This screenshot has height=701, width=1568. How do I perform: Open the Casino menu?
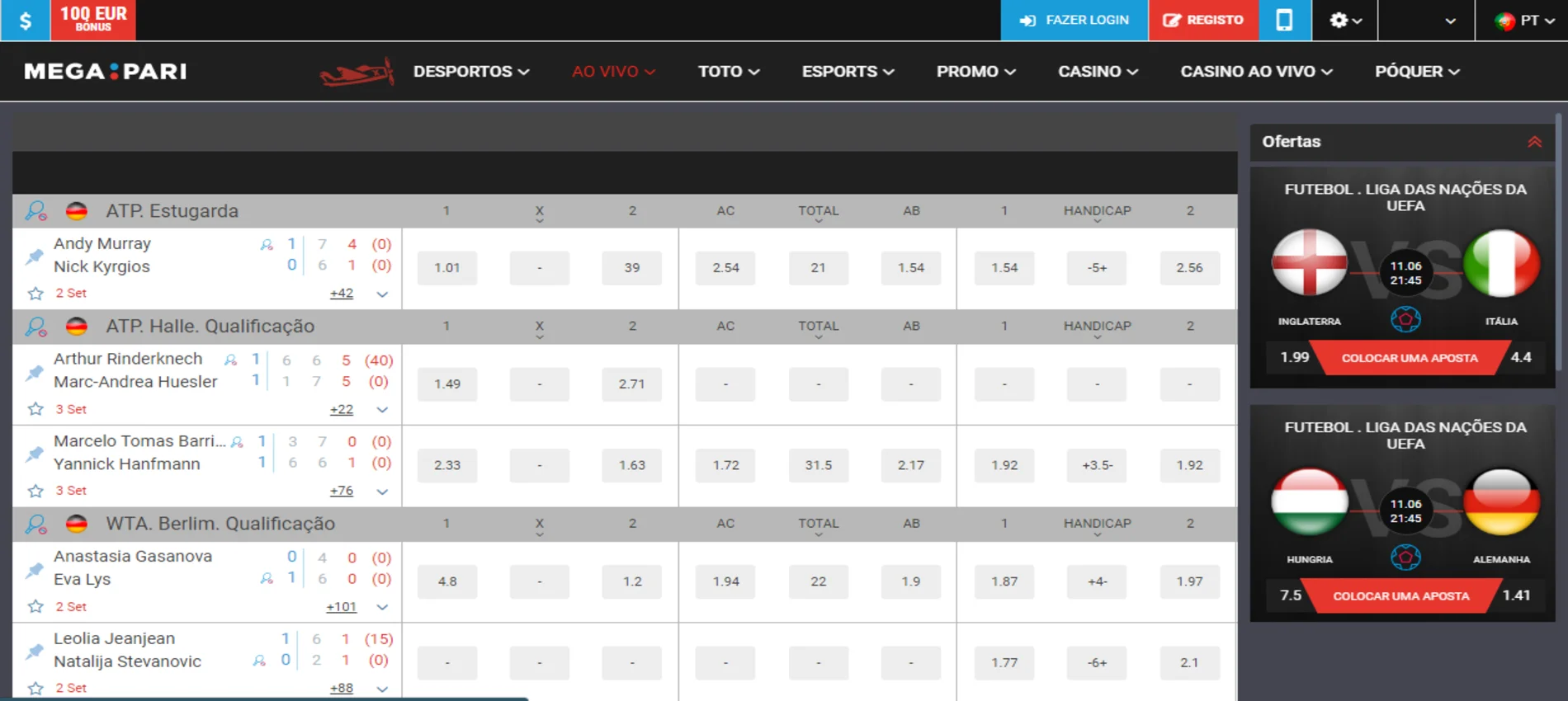pyautogui.click(x=1098, y=72)
